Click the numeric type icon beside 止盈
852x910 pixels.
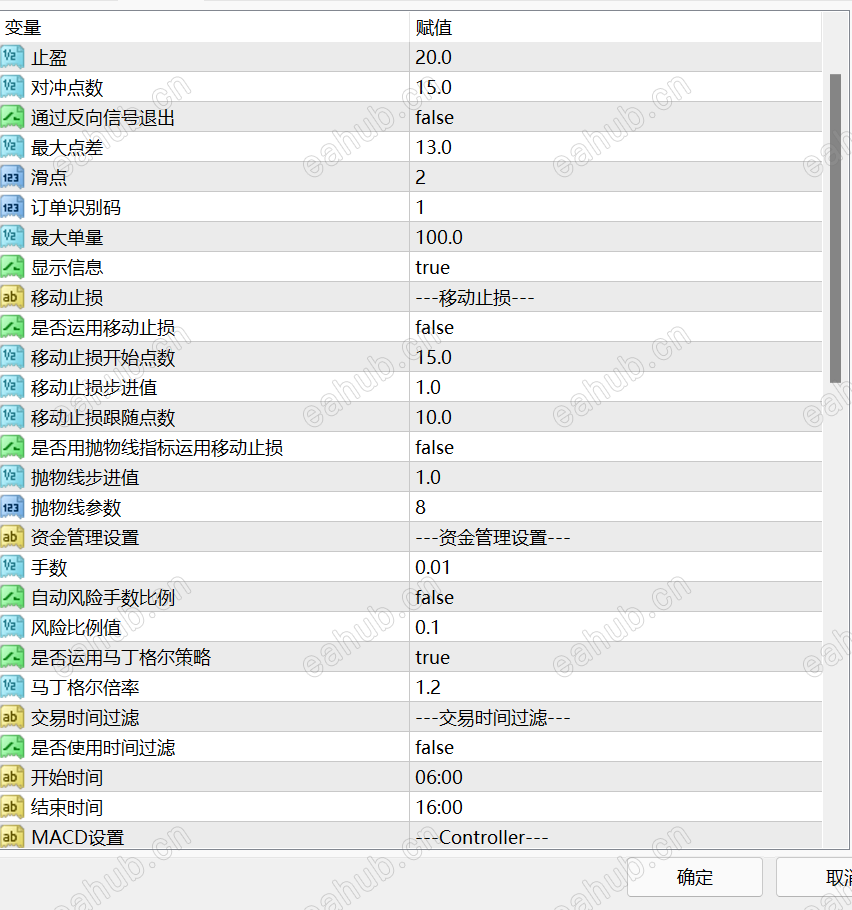click(14, 57)
